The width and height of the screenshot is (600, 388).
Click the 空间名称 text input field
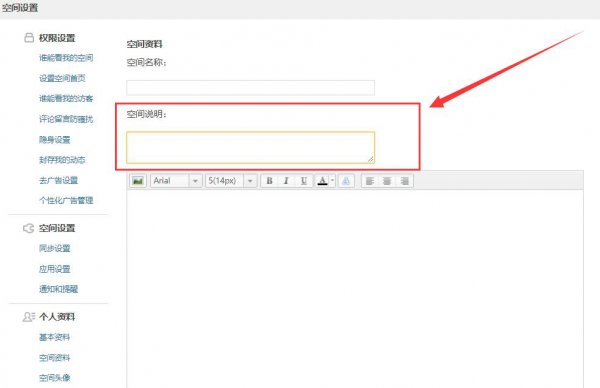pos(251,88)
